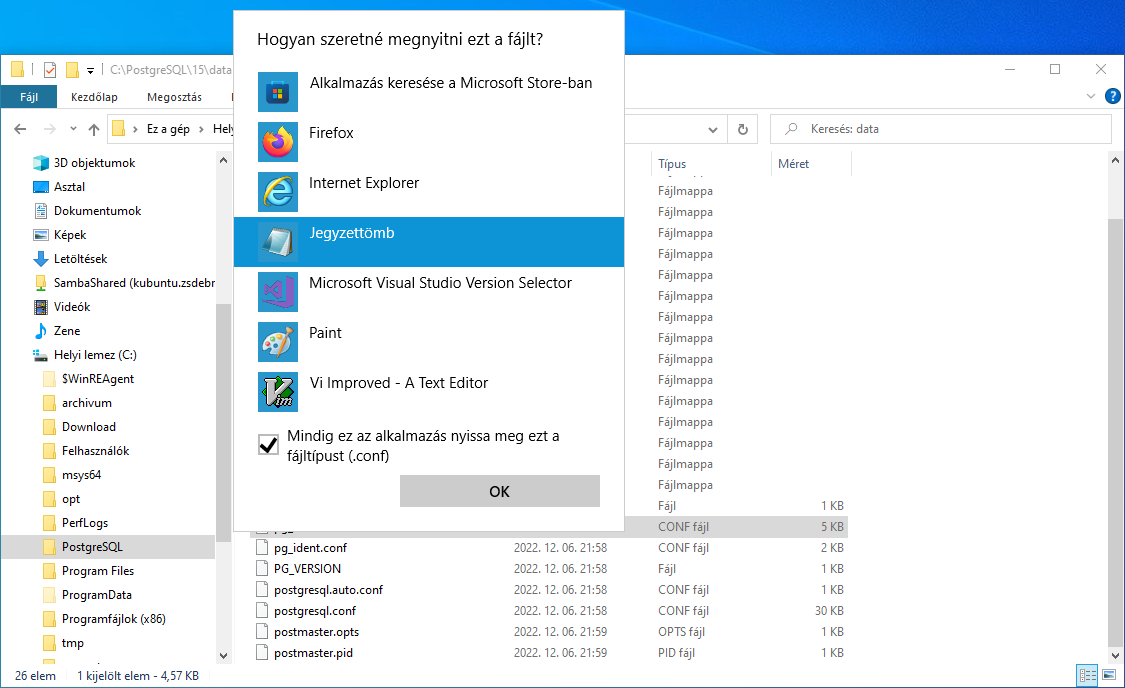Image resolution: width=1125 pixels, height=688 pixels.
Task: Open the Program Files folder in tree
Action: click(98, 571)
